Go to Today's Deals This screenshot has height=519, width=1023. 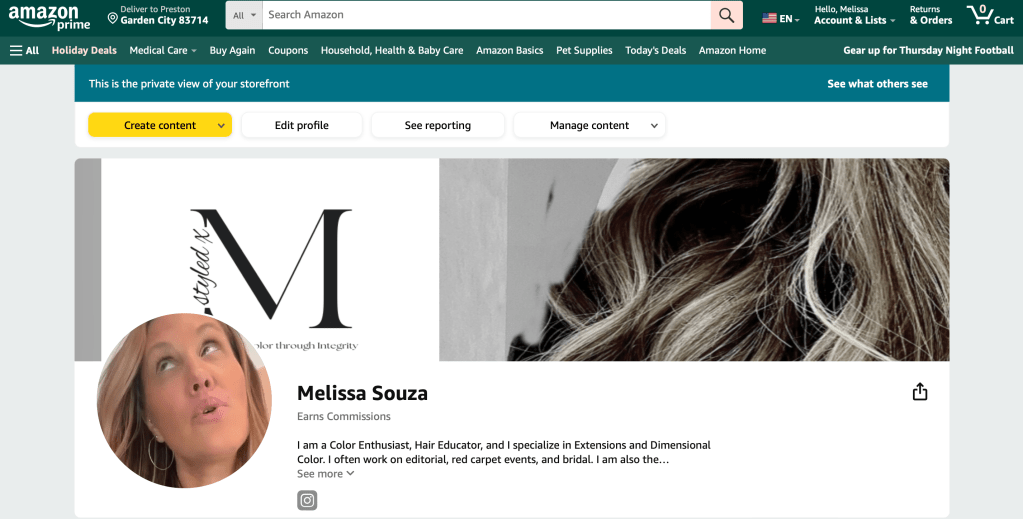[x=655, y=50]
